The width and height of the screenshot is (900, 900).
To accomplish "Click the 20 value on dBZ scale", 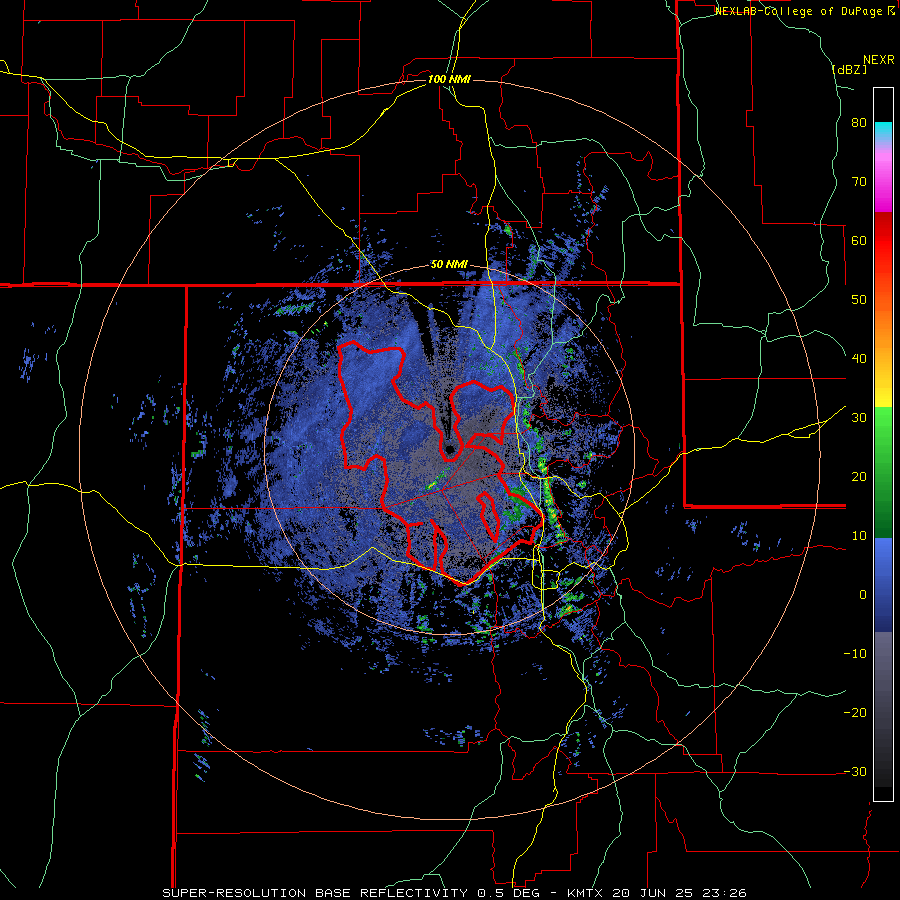I will coord(859,476).
